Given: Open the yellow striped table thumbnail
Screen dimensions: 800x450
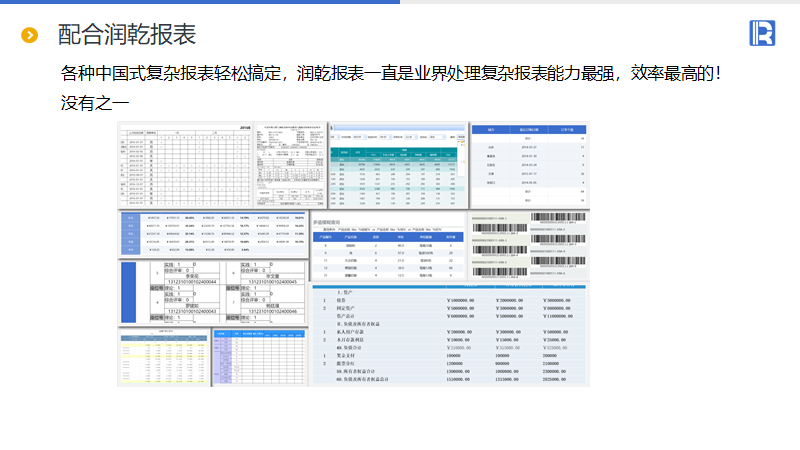Looking at the screenshot, I should (x=164, y=357).
